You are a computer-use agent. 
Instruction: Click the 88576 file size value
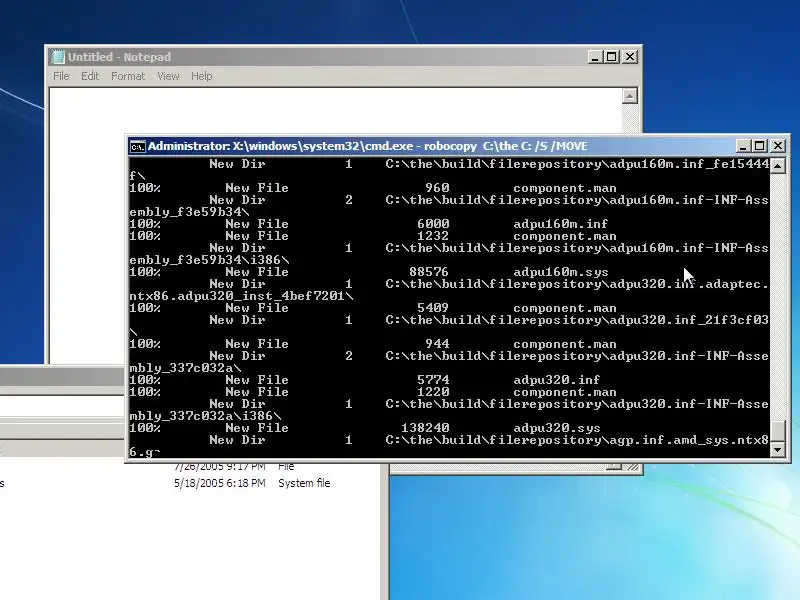[x=429, y=272]
